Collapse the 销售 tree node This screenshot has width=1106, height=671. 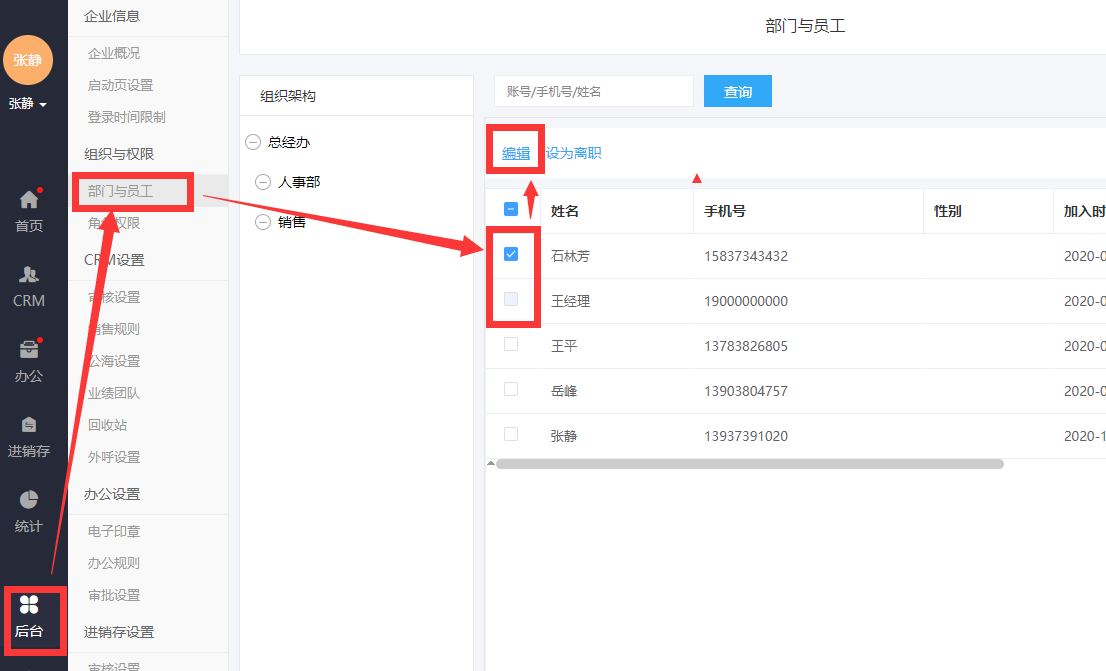(262, 222)
